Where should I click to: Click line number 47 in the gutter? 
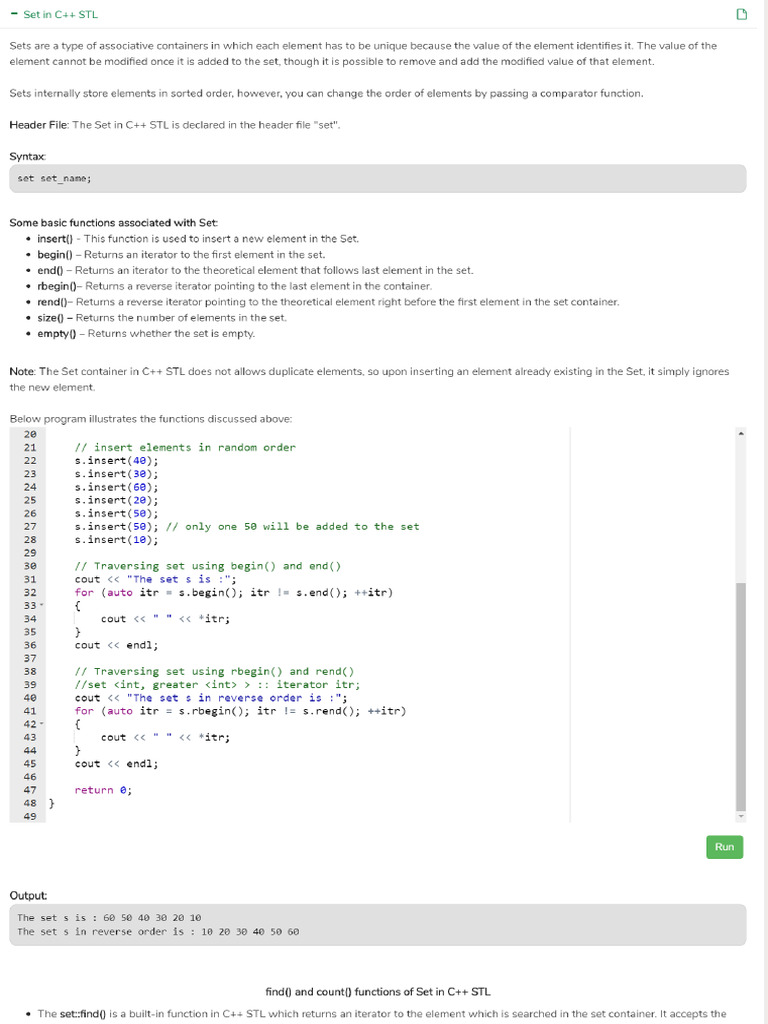[x=30, y=790]
